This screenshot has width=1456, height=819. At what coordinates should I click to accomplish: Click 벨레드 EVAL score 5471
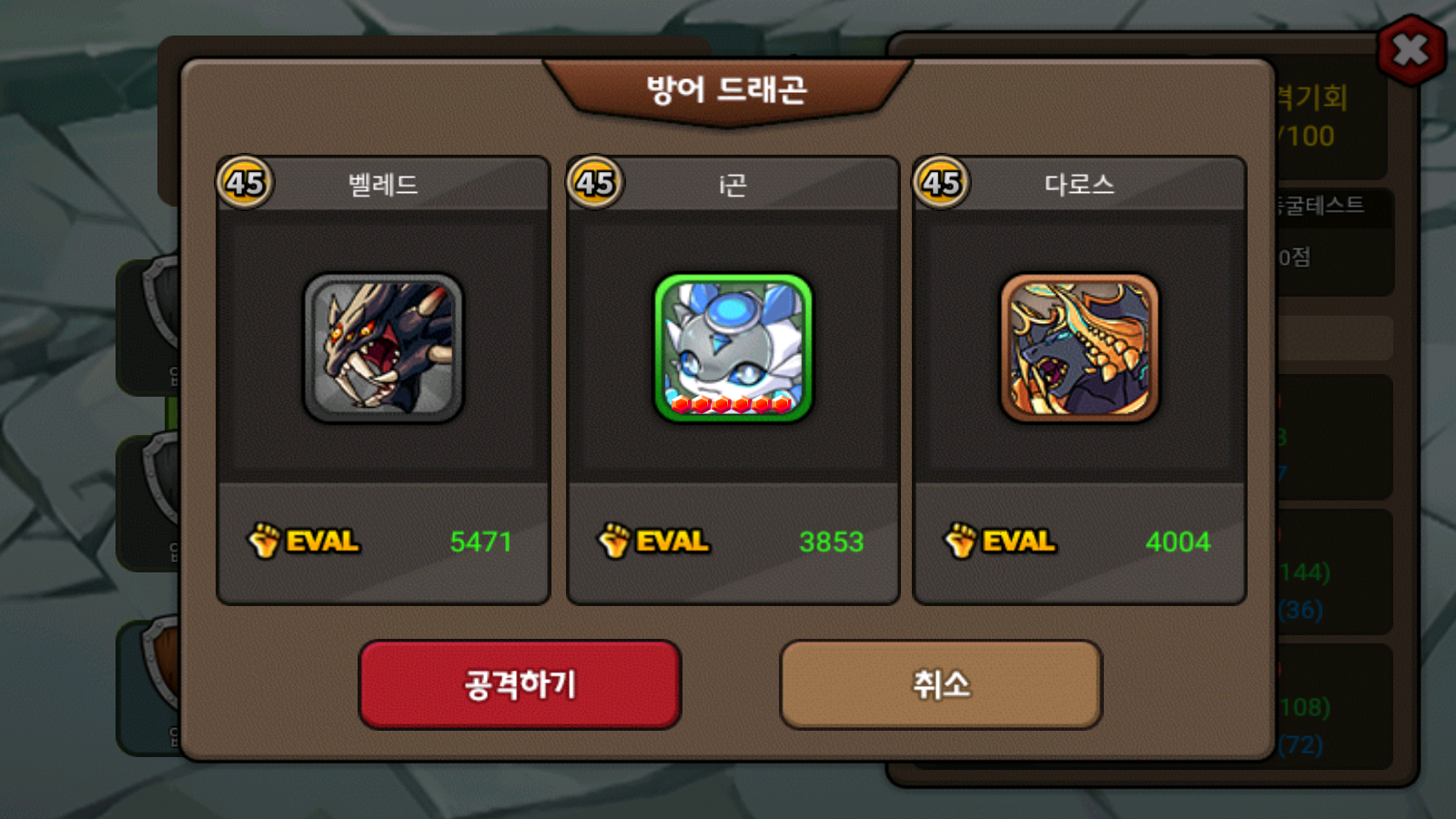click(x=480, y=541)
